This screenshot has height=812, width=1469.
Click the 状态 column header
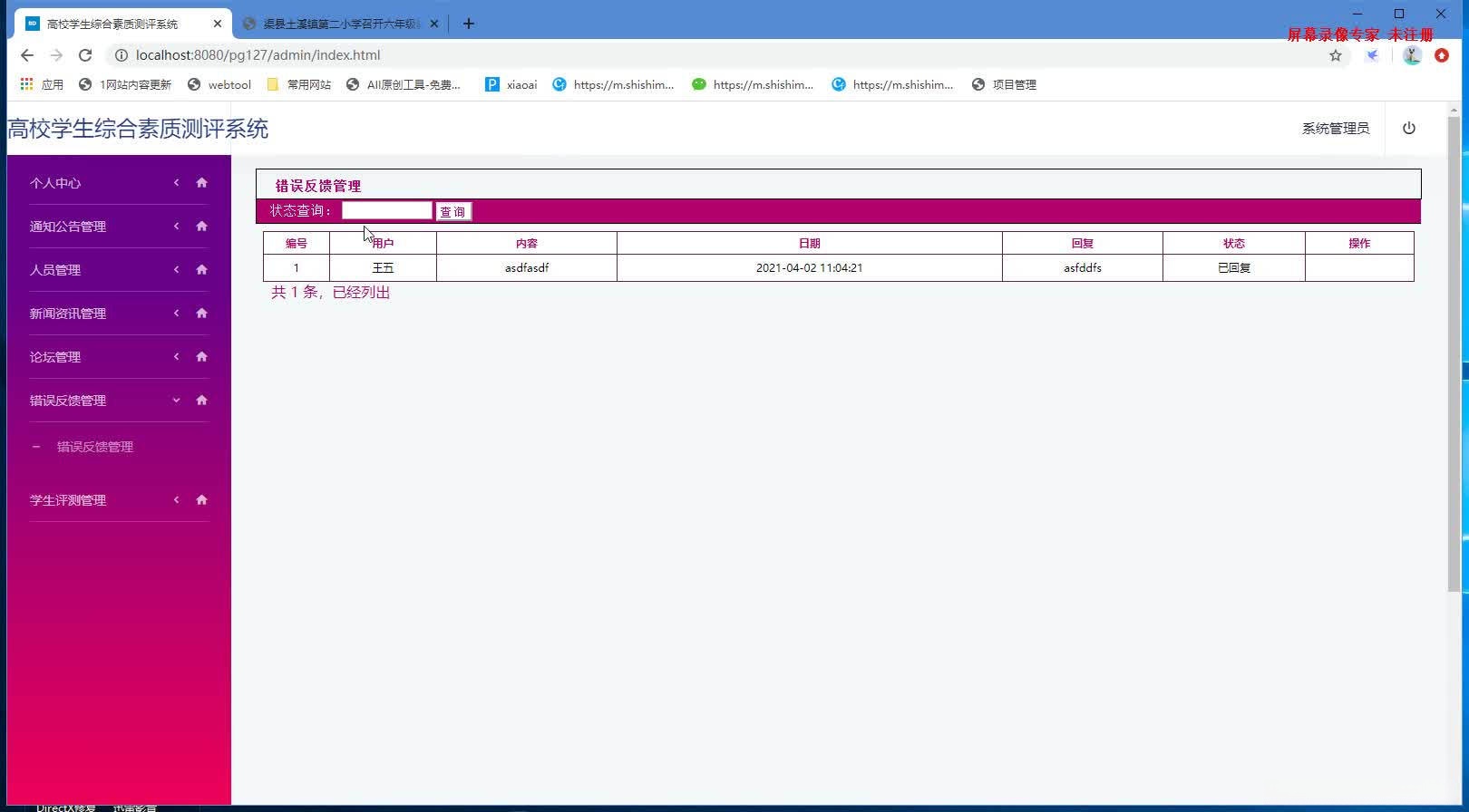point(1234,243)
